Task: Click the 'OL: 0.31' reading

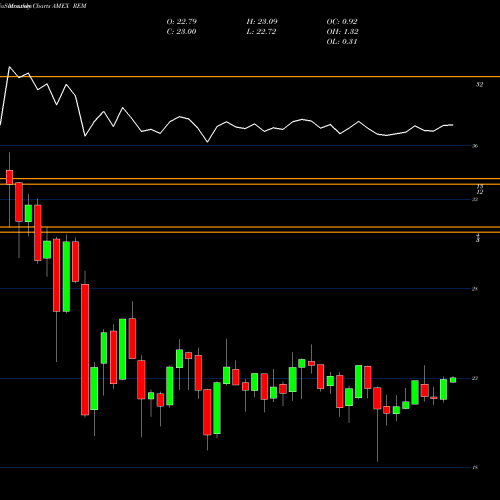Action: [342, 41]
